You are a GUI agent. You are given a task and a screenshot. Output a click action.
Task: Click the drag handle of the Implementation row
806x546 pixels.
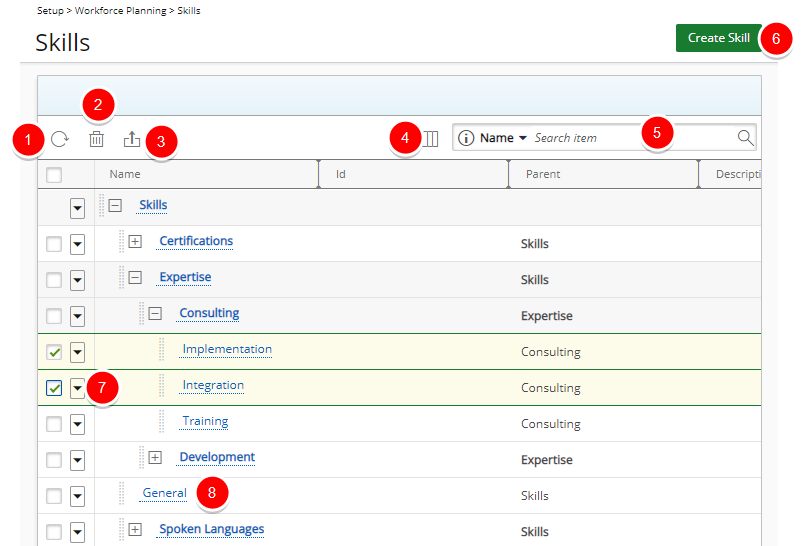coord(162,349)
